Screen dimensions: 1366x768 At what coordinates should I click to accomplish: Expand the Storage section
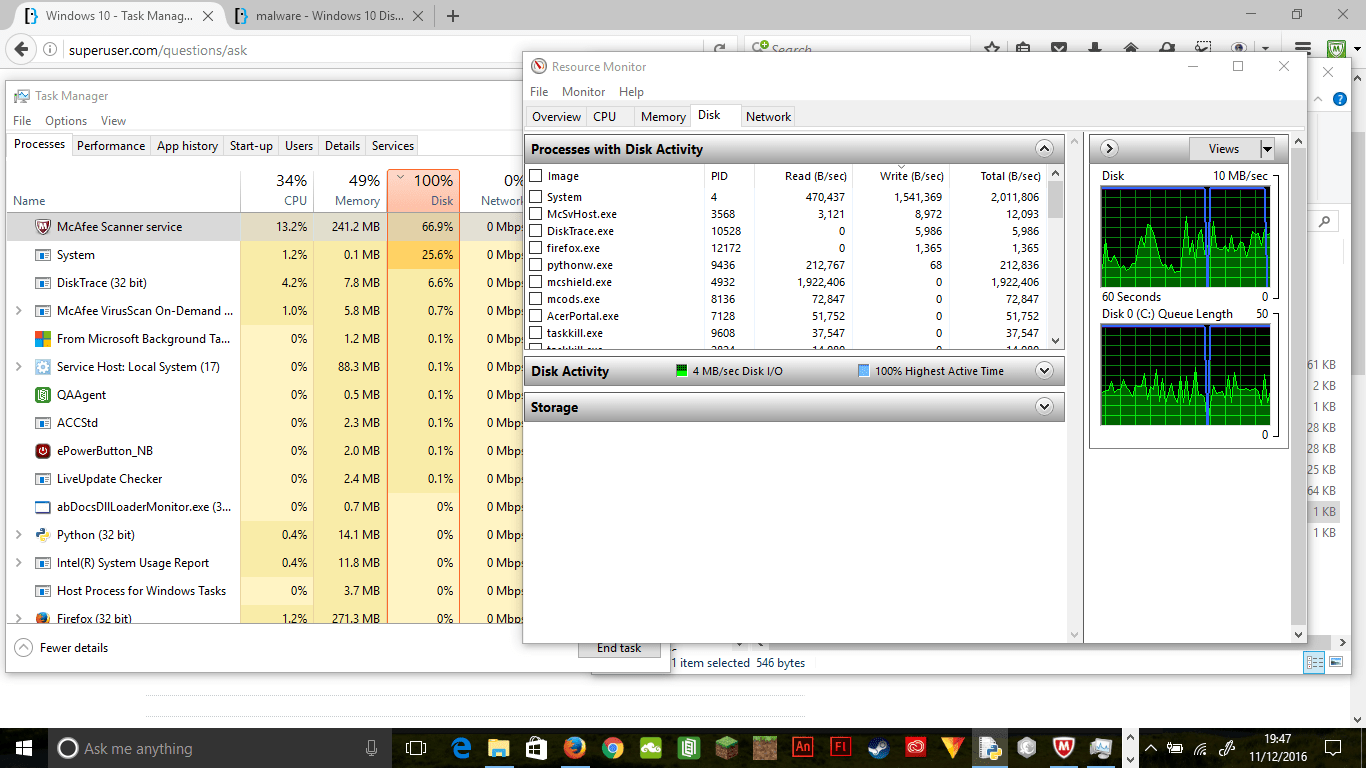pos(1044,406)
